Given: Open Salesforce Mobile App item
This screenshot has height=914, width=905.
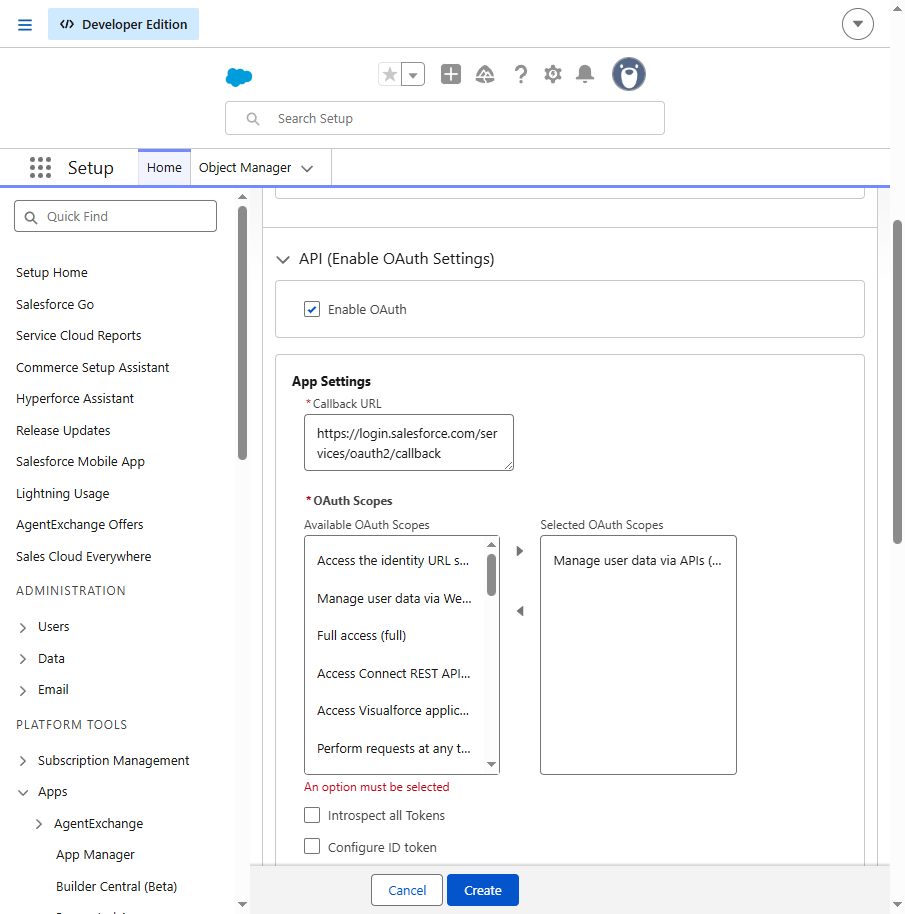Looking at the screenshot, I should pyautogui.click(x=80, y=462).
